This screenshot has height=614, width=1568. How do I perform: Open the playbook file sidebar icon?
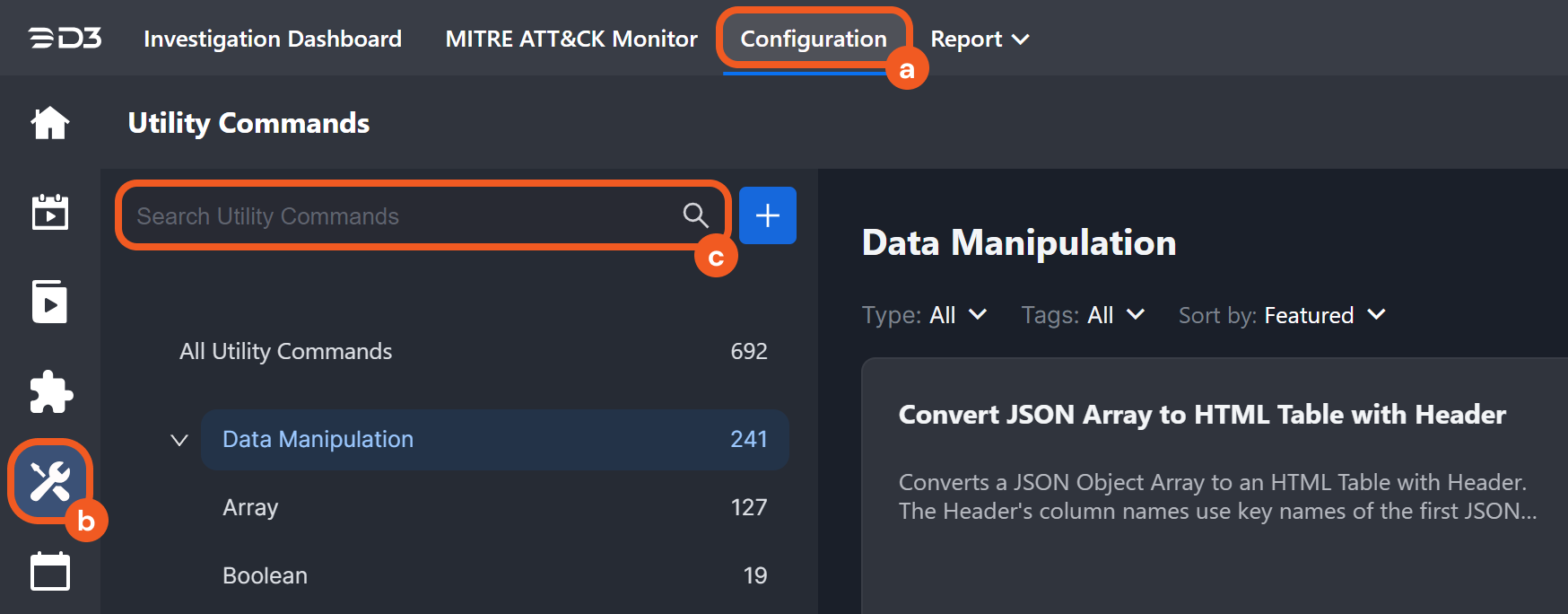(x=50, y=302)
